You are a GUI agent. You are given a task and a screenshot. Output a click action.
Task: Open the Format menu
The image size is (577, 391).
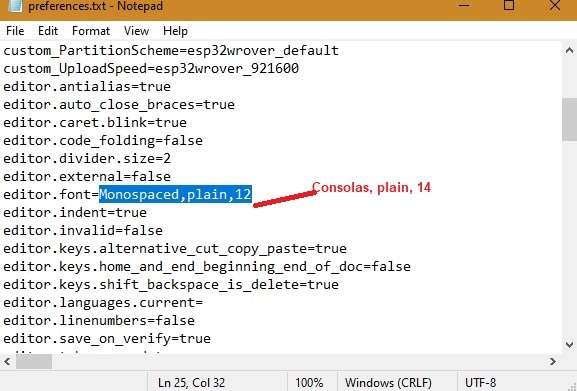91,31
